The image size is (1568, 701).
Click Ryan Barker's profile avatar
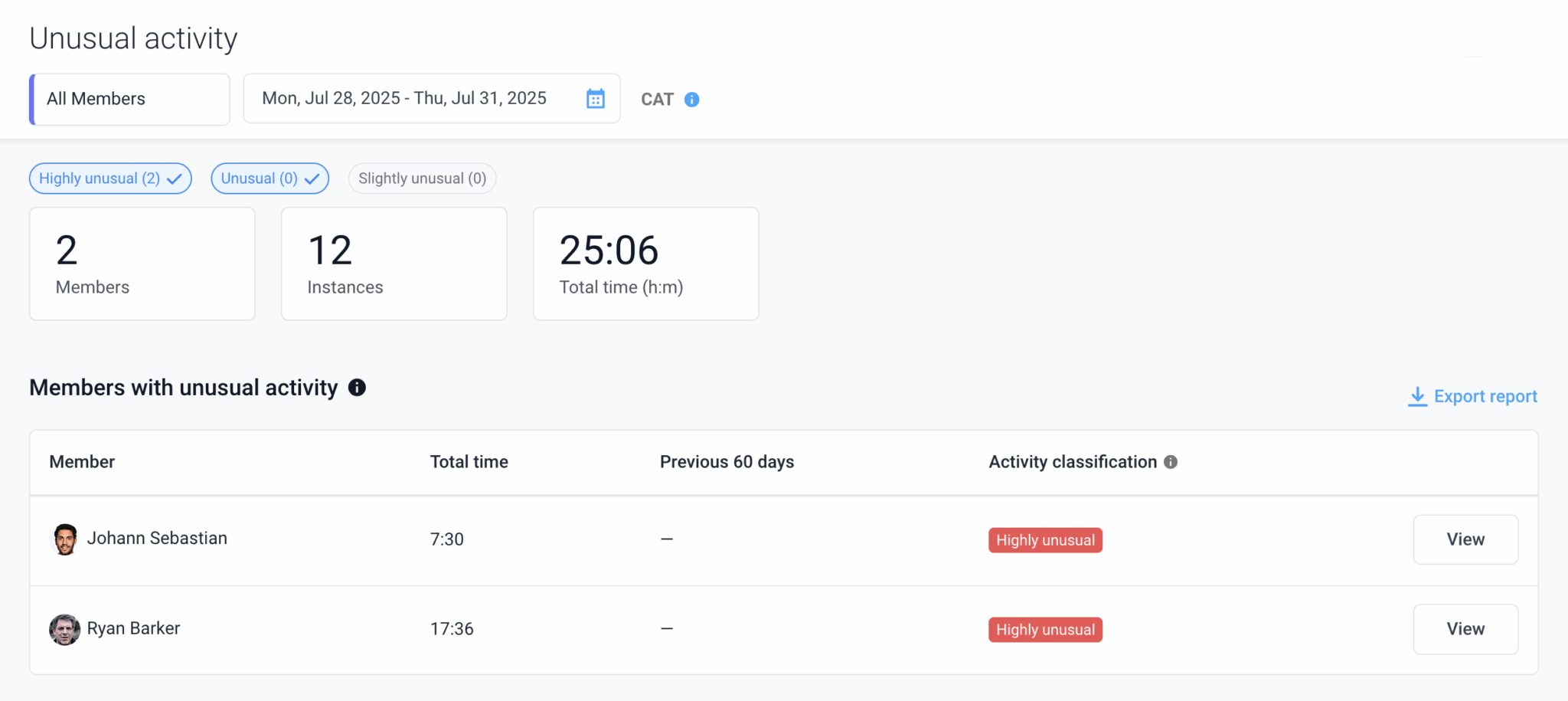[x=65, y=629]
